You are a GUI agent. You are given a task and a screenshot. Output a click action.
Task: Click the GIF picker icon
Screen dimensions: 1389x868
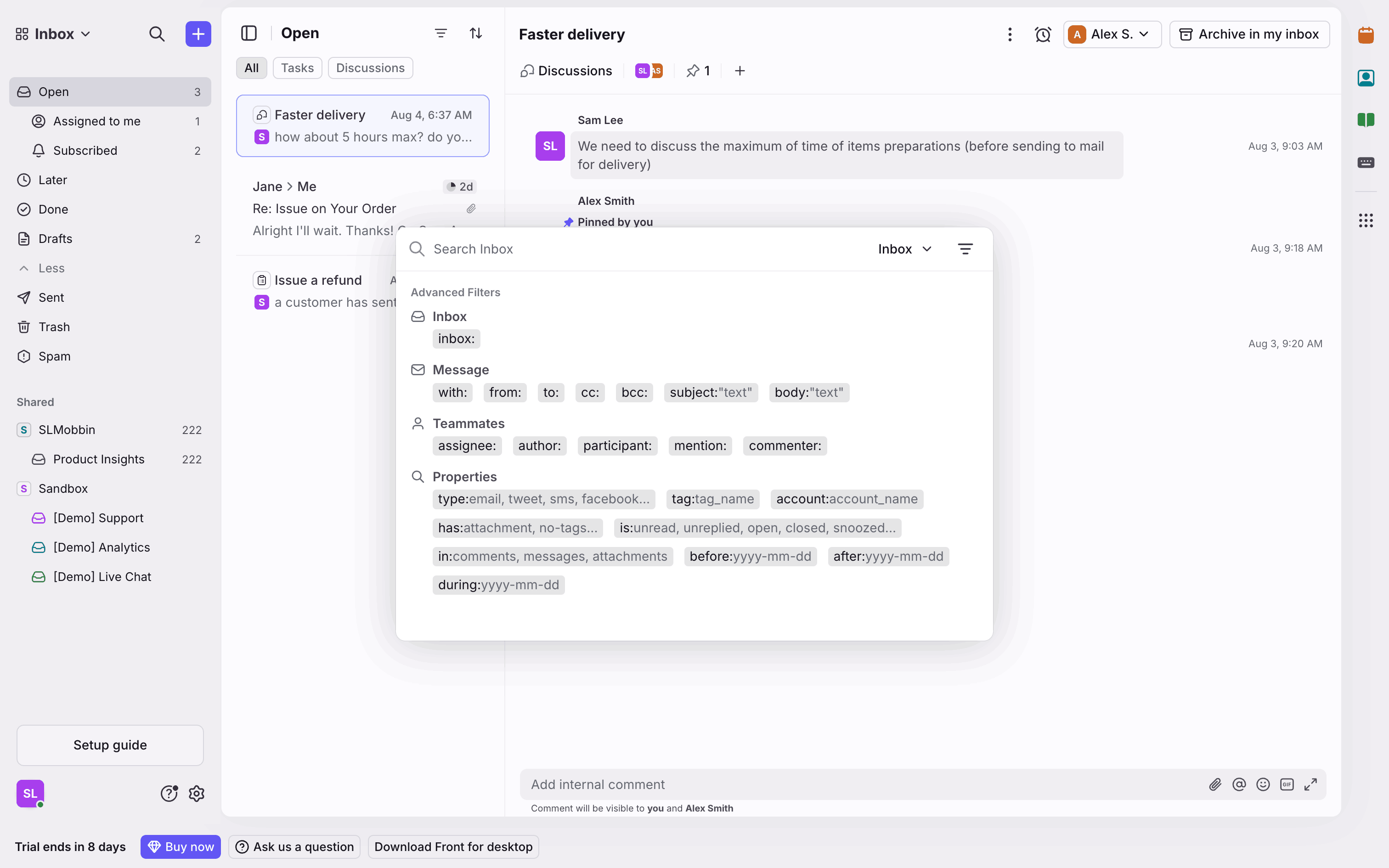(x=1286, y=784)
